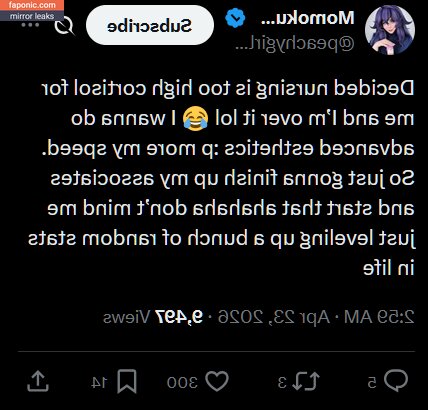
Task: Like the tweet with the heart icon
Action: click(x=217, y=381)
